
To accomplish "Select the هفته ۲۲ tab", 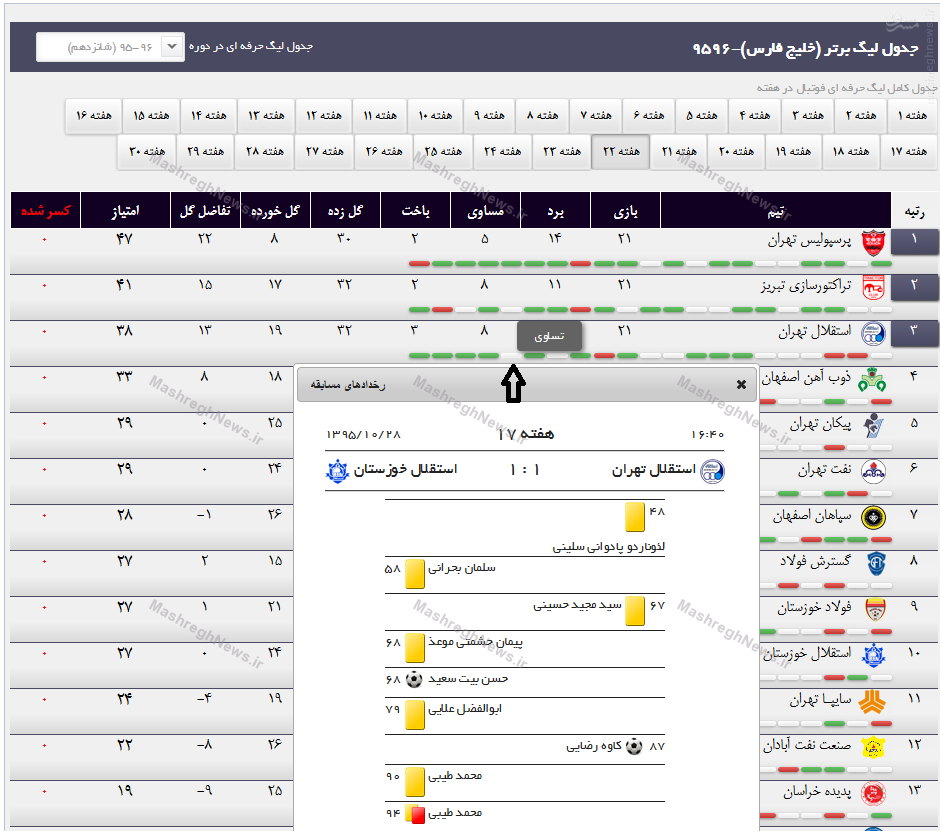I will click(x=620, y=152).
